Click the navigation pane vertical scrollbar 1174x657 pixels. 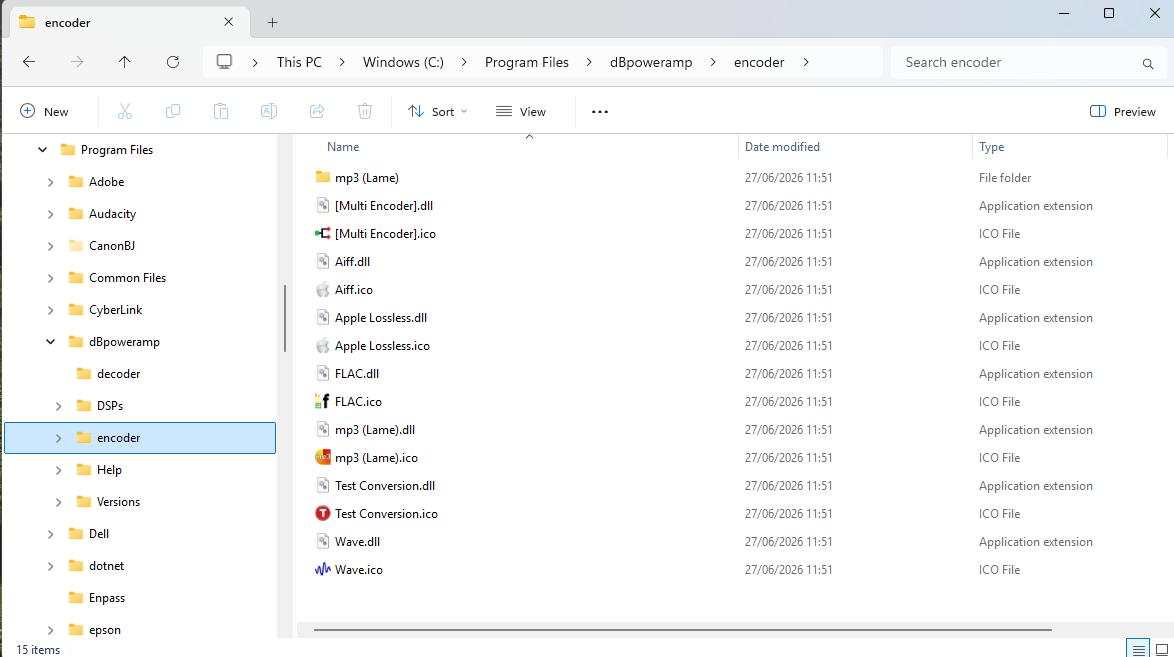[285, 318]
